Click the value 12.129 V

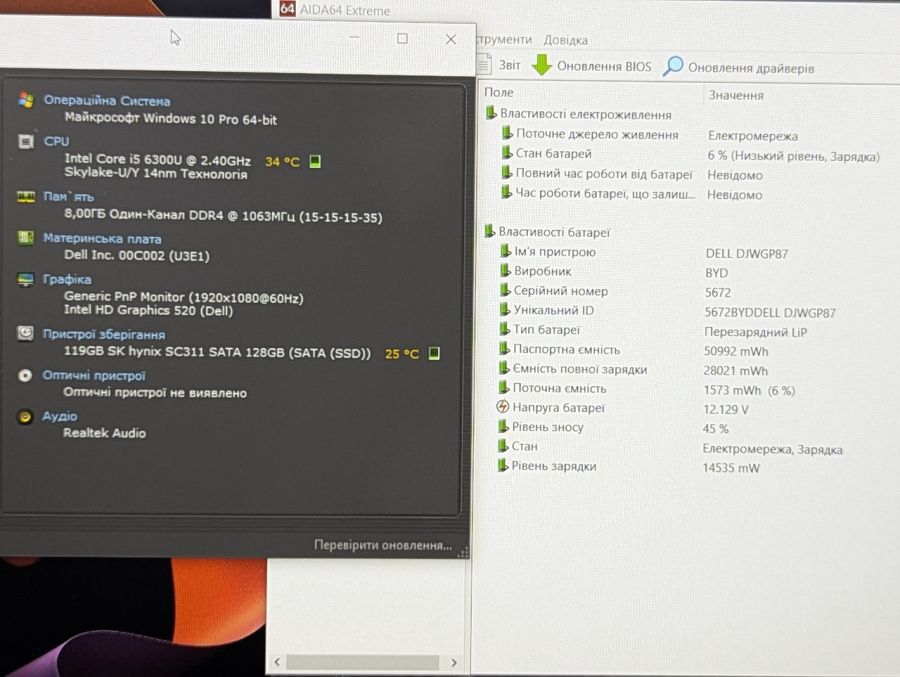coord(726,410)
